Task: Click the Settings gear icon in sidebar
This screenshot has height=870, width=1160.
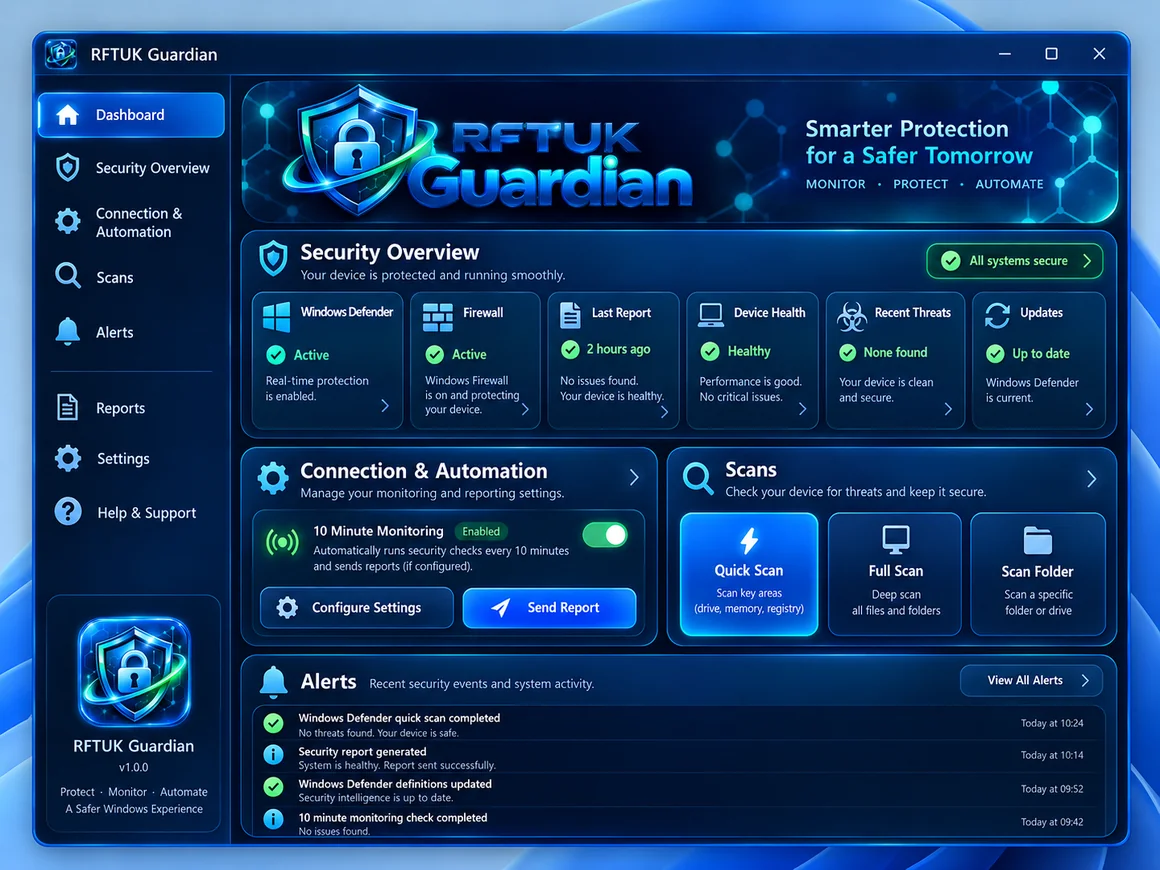Action: [68, 459]
